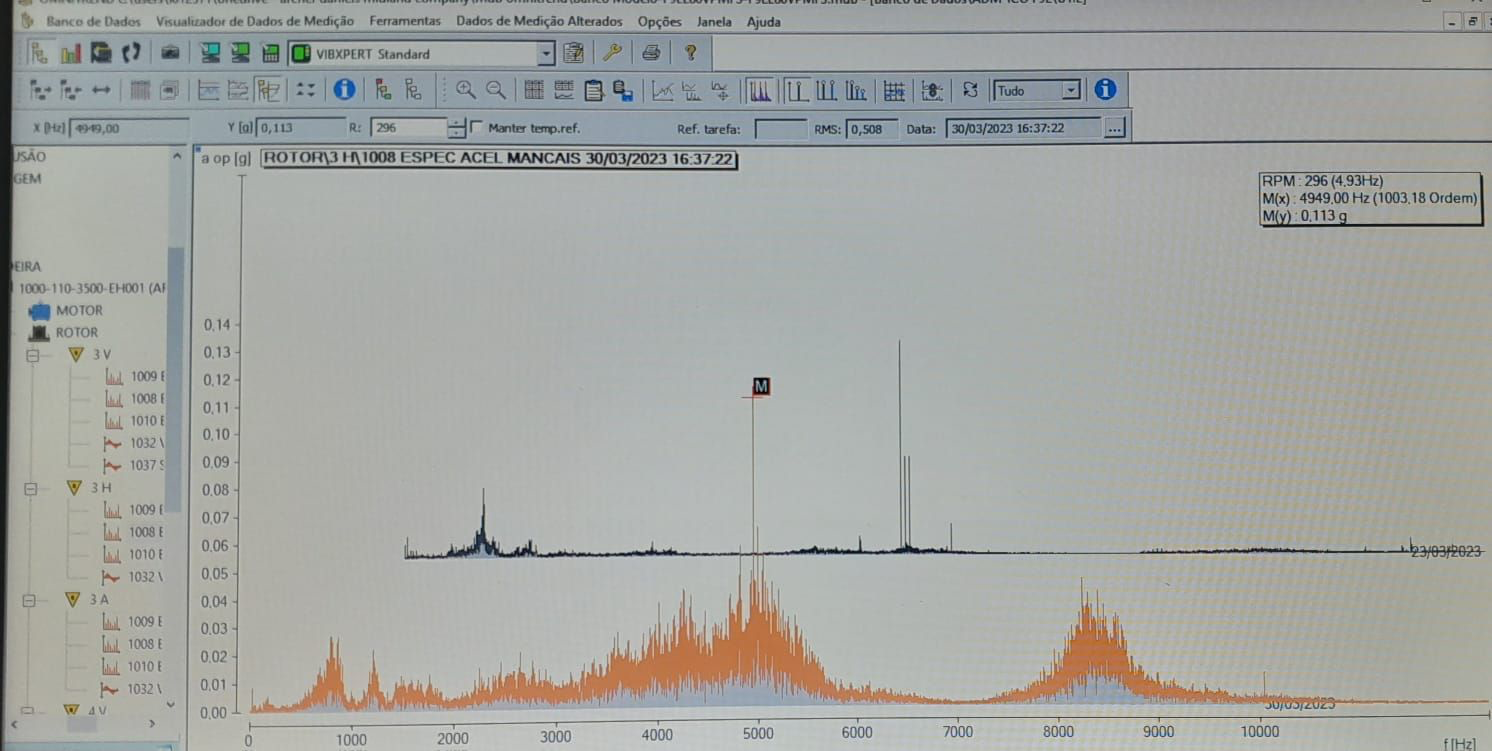Select 1000-110-3500-EH001 tree node
1492x751 pixels.
point(92,288)
